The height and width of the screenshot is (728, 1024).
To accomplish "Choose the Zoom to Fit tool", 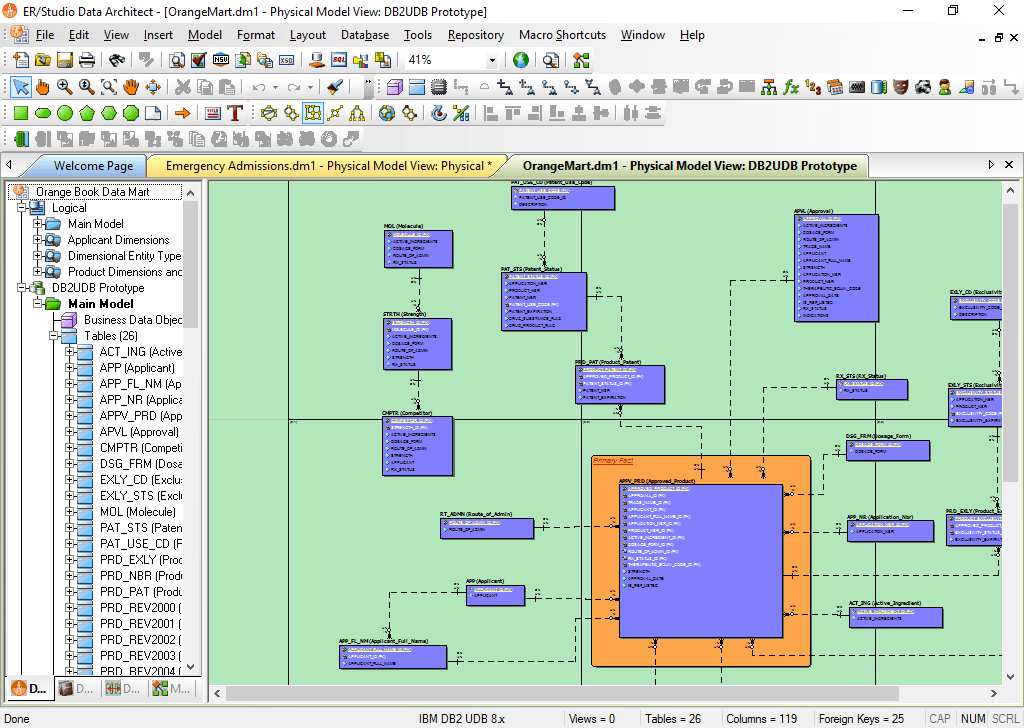I will [109, 87].
